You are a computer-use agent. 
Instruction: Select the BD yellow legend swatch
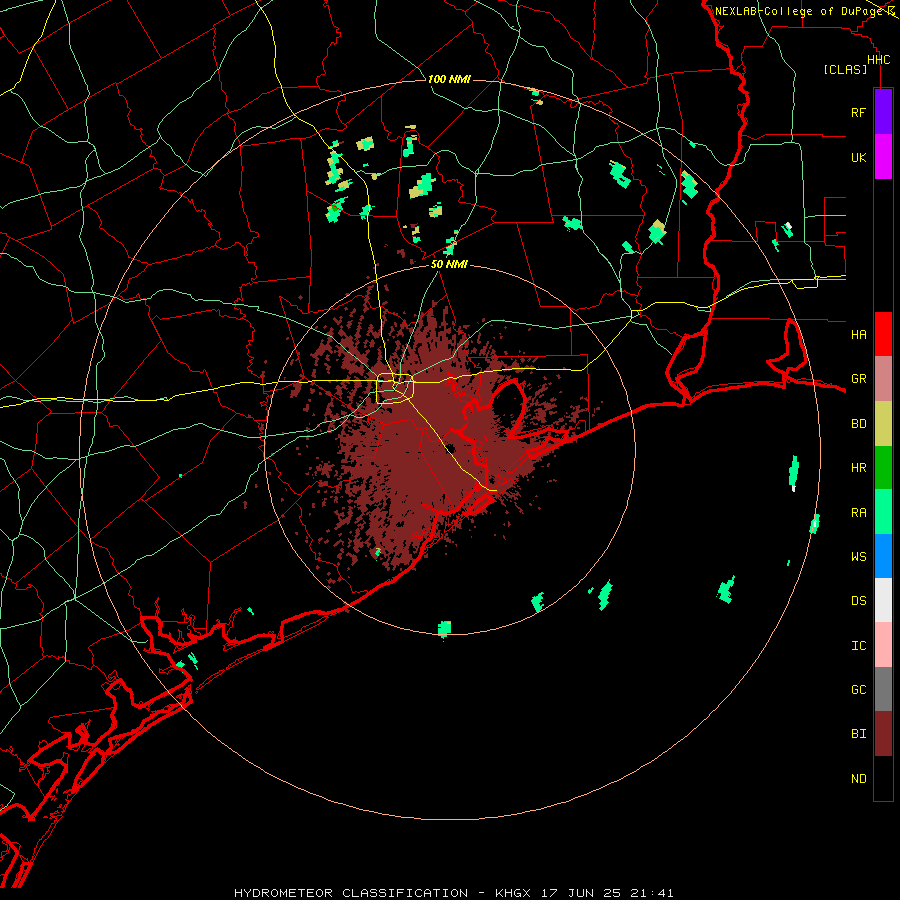coord(883,424)
